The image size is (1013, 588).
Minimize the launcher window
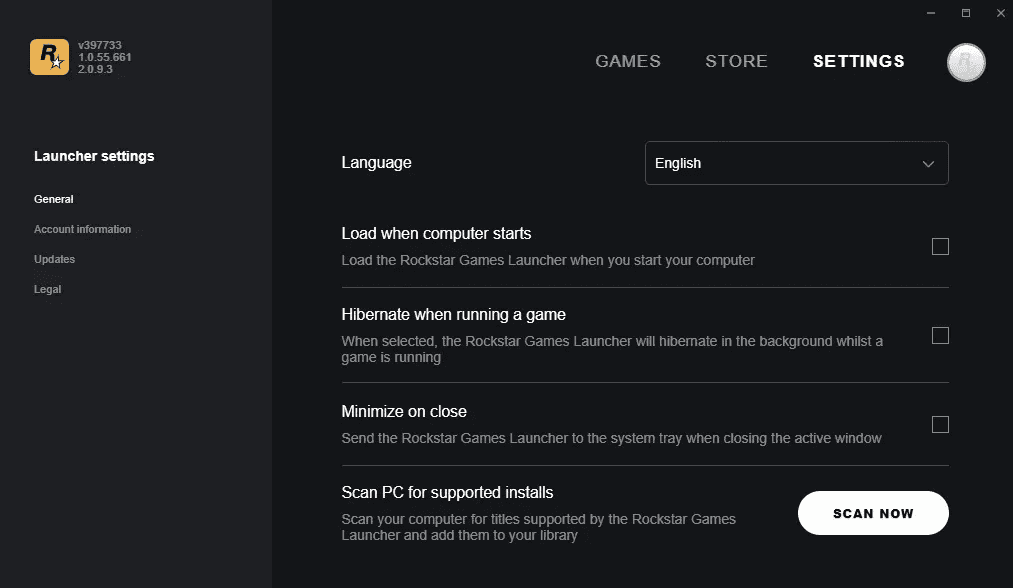coord(932,13)
